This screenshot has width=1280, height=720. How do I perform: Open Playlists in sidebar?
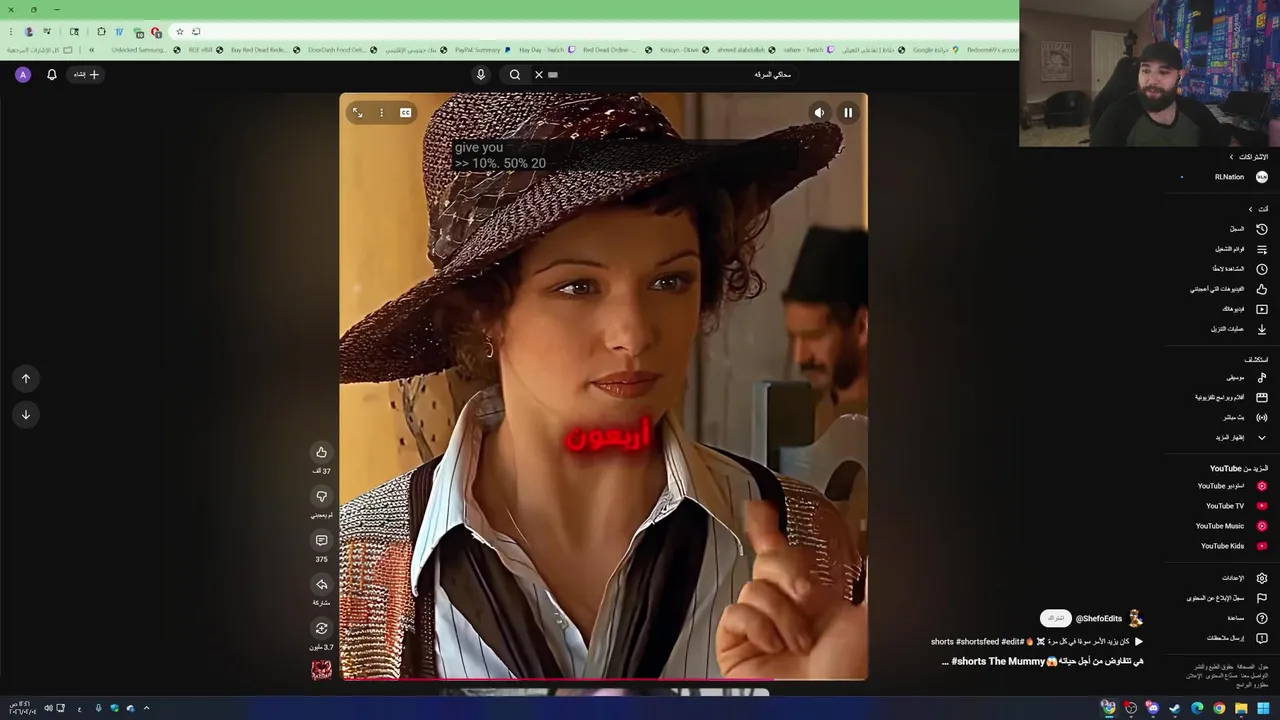pos(1222,249)
